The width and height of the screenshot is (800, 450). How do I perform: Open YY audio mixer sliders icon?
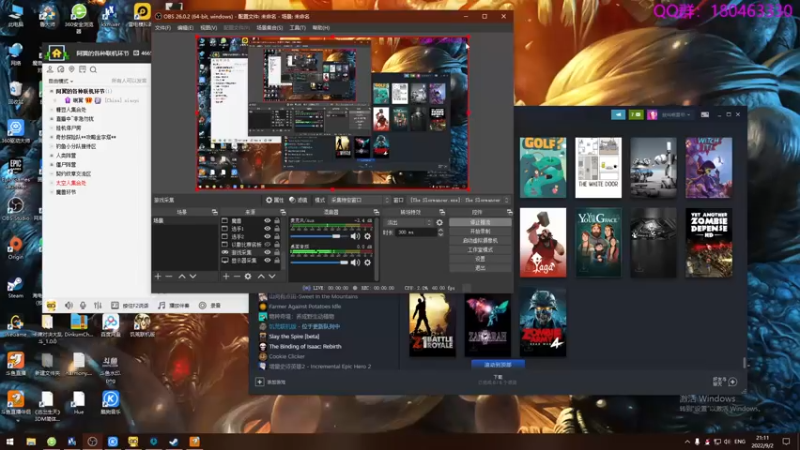pos(97,305)
